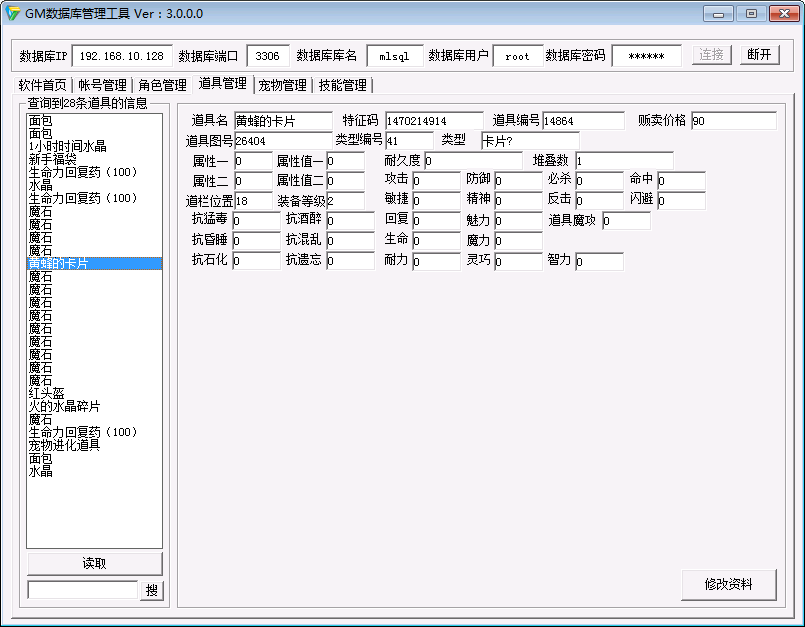Open the 宠物管理 tab
Screen dimensions: 805x627
point(282,85)
